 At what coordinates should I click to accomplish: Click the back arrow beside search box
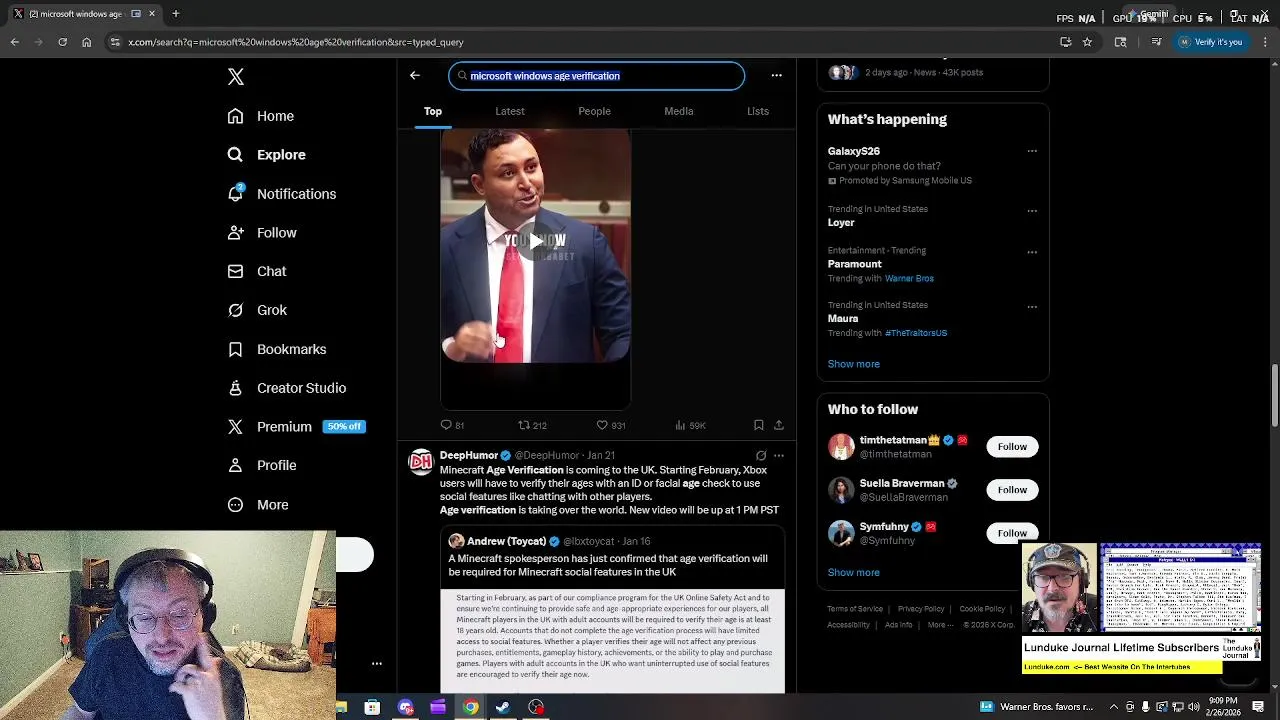[415, 75]
